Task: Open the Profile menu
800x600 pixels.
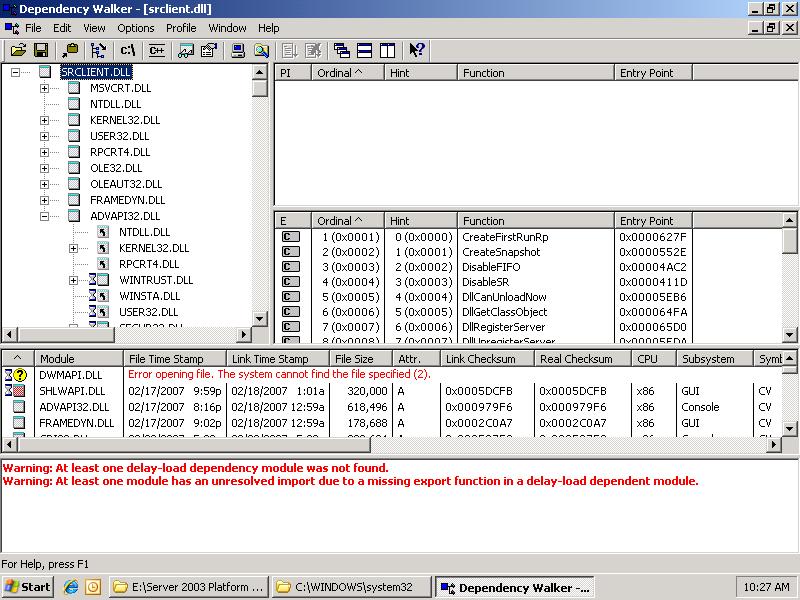Action: pos(181,28)
